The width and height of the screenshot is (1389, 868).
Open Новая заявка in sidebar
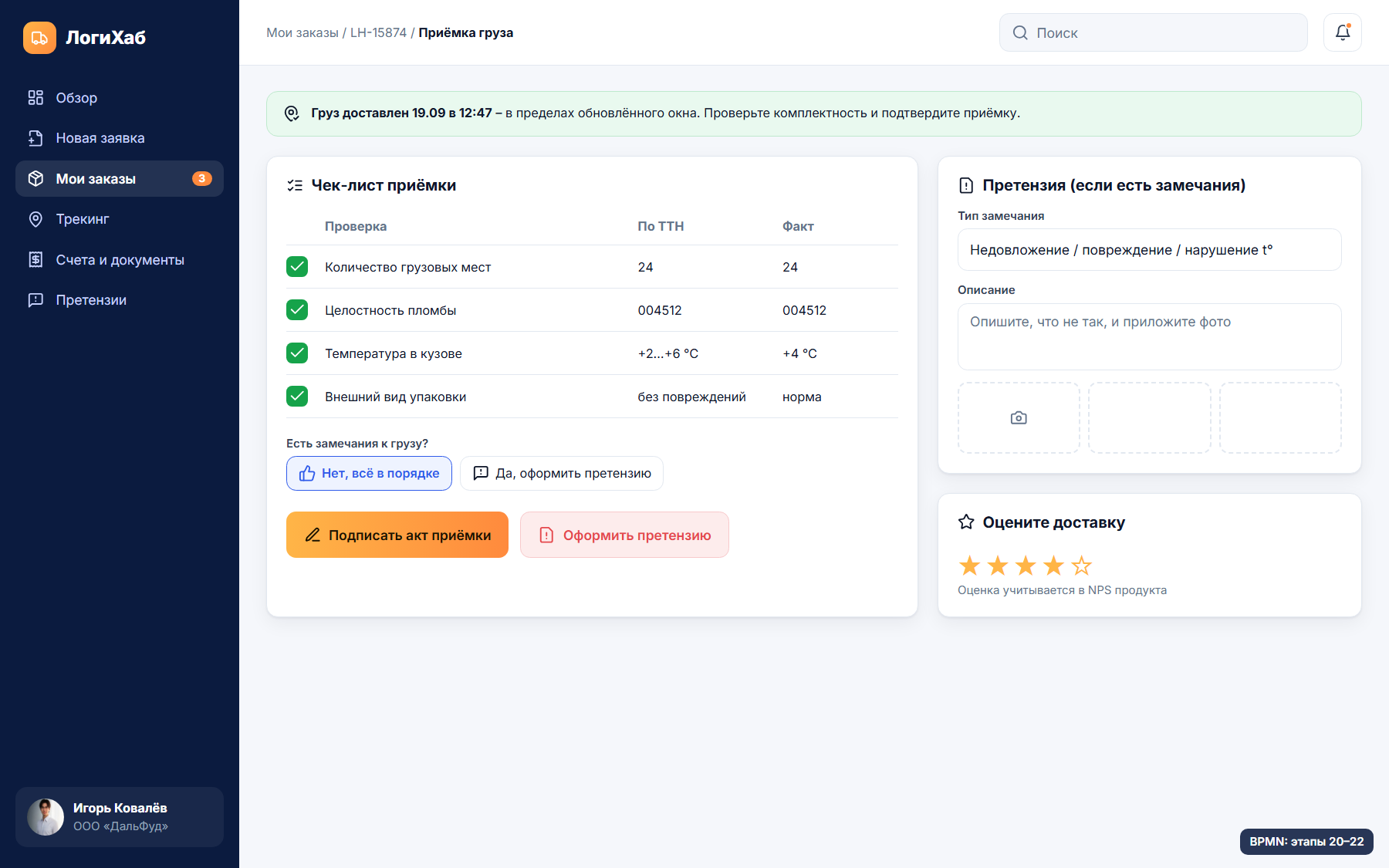(x=120, y=138)
